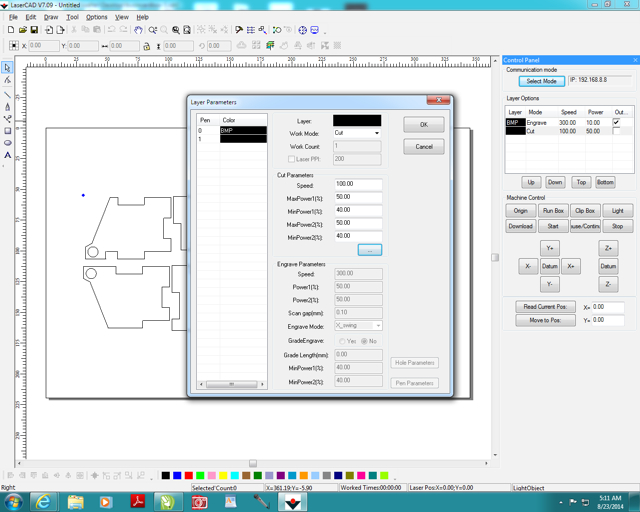Click the Open folder icon in toolbar

23,30
